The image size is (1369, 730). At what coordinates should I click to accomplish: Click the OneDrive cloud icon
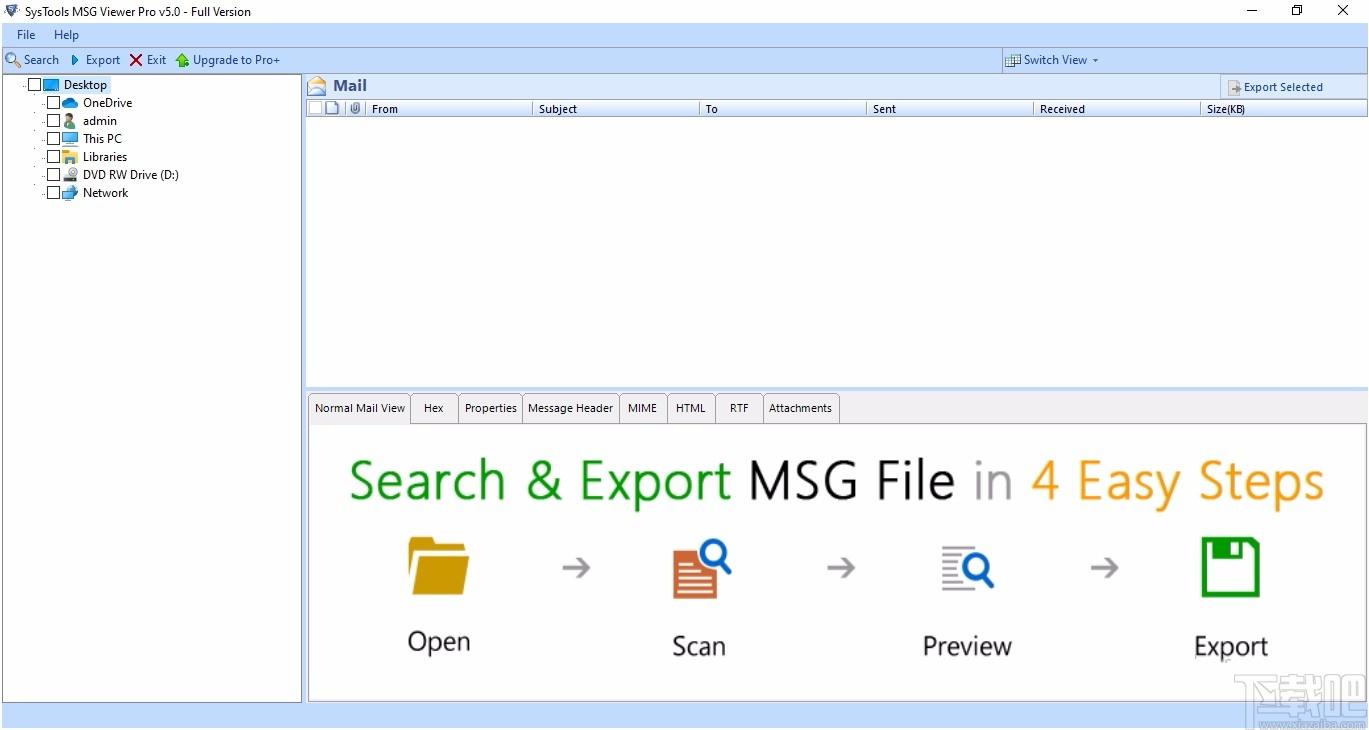(70, 103)
